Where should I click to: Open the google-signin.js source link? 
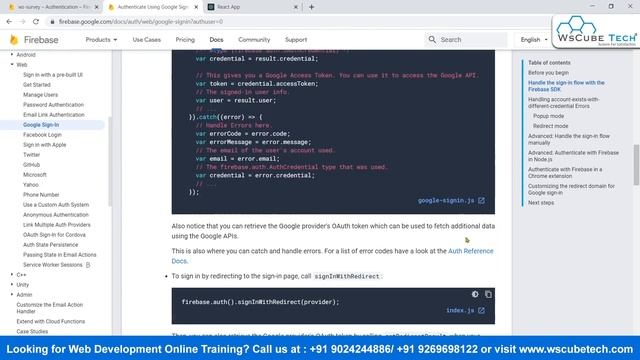pyautogui.click(x=446, y=200)
